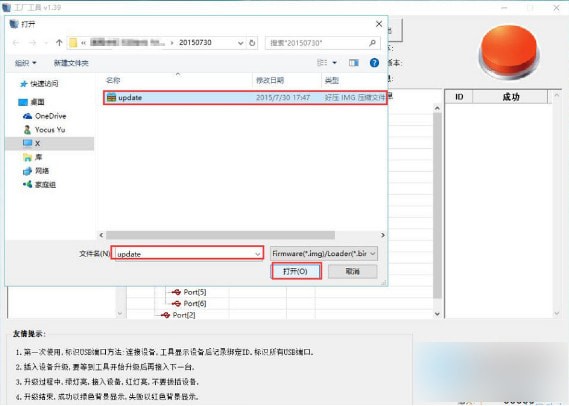Expand the file name combo box arrow
569x406 pixels.
(x=258, y=254)
